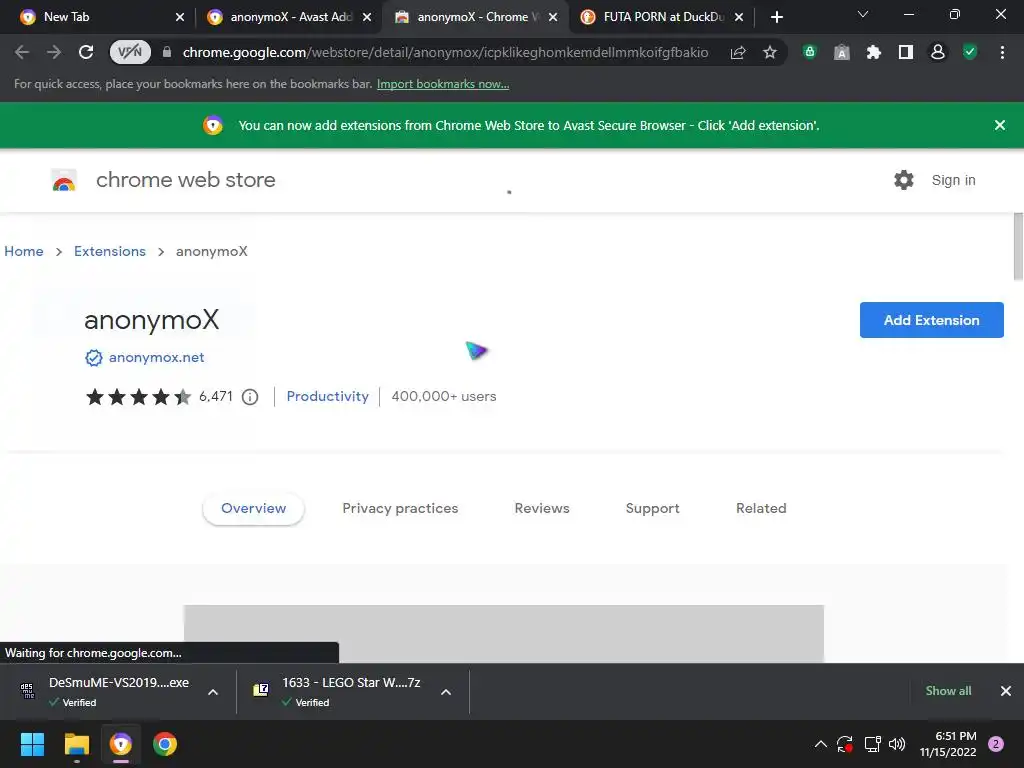Expand options for LEGO Star Wars download
Viewport: 1024px width, 768px height.
[x=446, y=692]
